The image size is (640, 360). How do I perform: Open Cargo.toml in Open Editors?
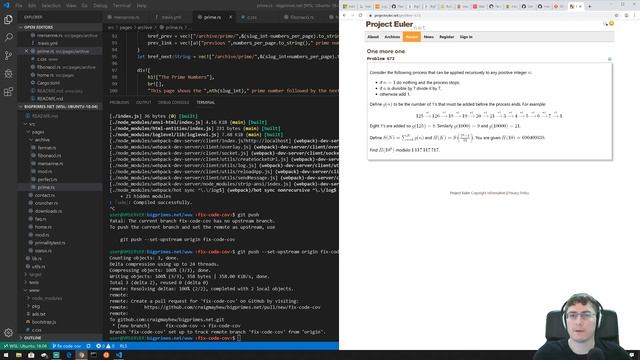[x=48, y=83]
